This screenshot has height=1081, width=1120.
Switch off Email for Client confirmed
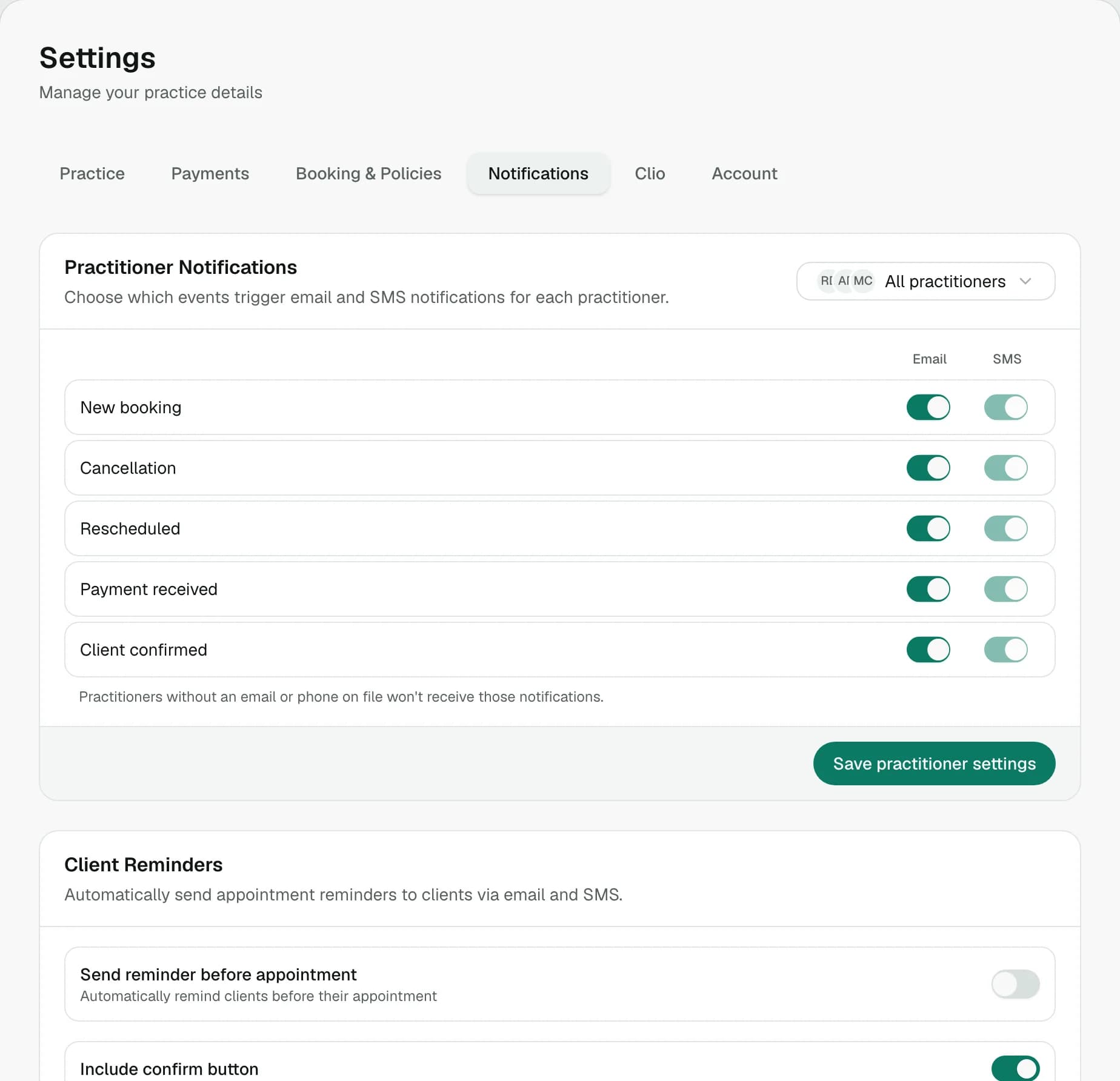coord(928,650)
